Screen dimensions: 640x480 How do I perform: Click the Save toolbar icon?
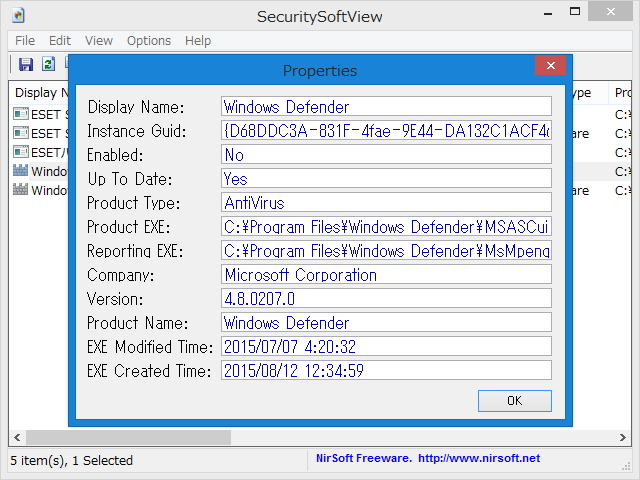[26, 64]
